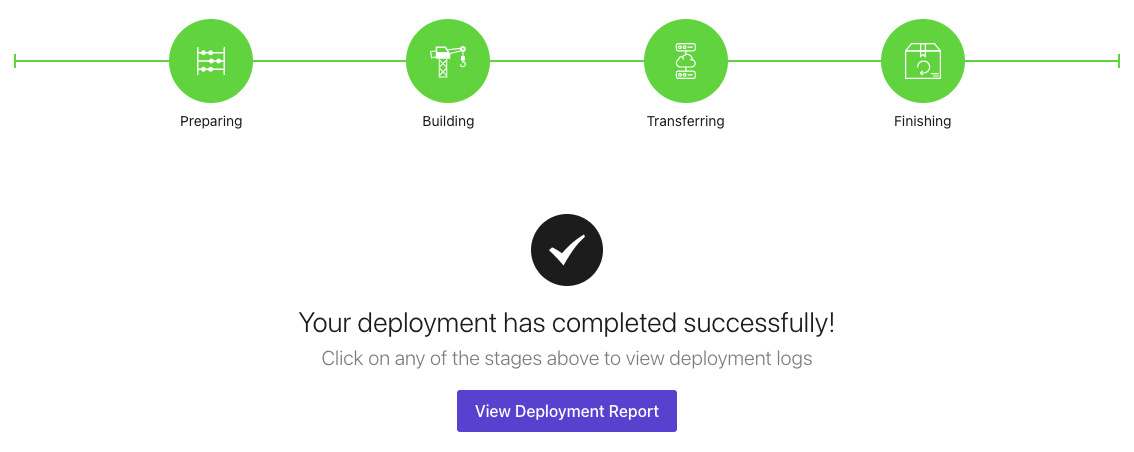Click progress line between Preparing and Building
Viewport: 1134px width, 452px height.
coord(329,61)
